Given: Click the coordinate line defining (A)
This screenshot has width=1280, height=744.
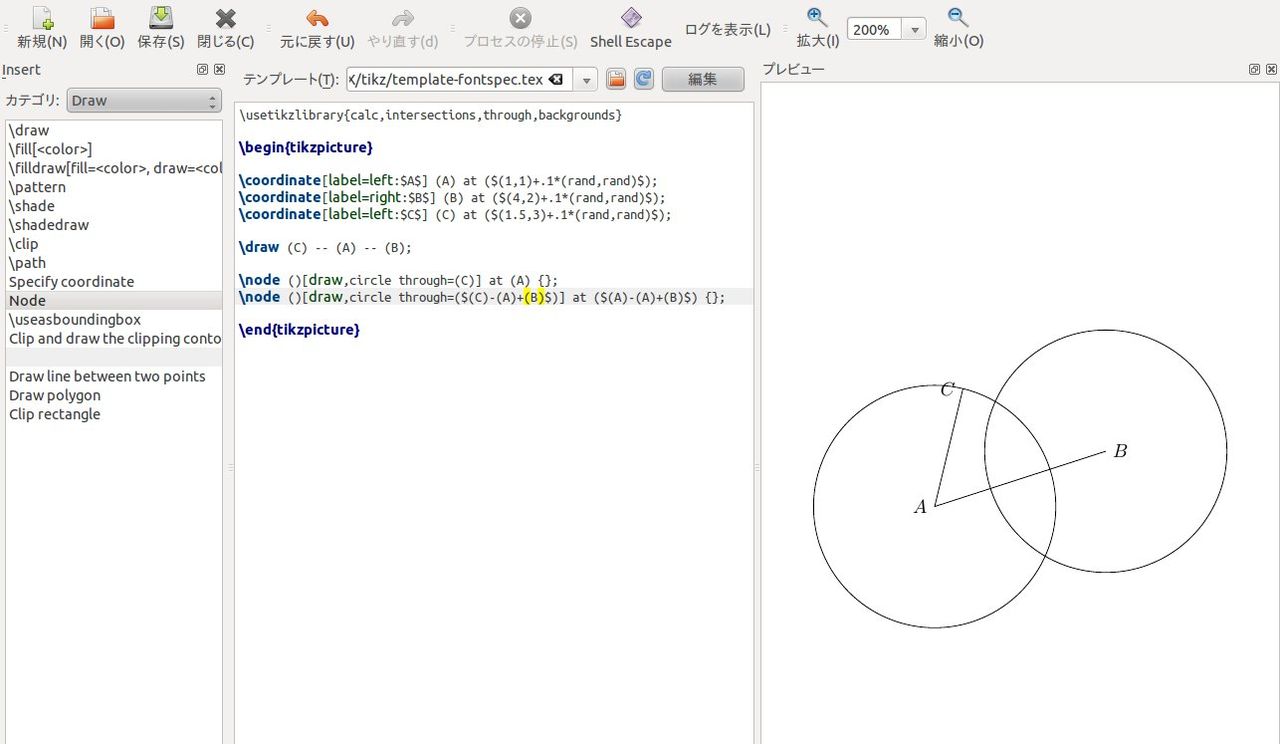Looking at the screenshot, I should click(x=448, y=181).
